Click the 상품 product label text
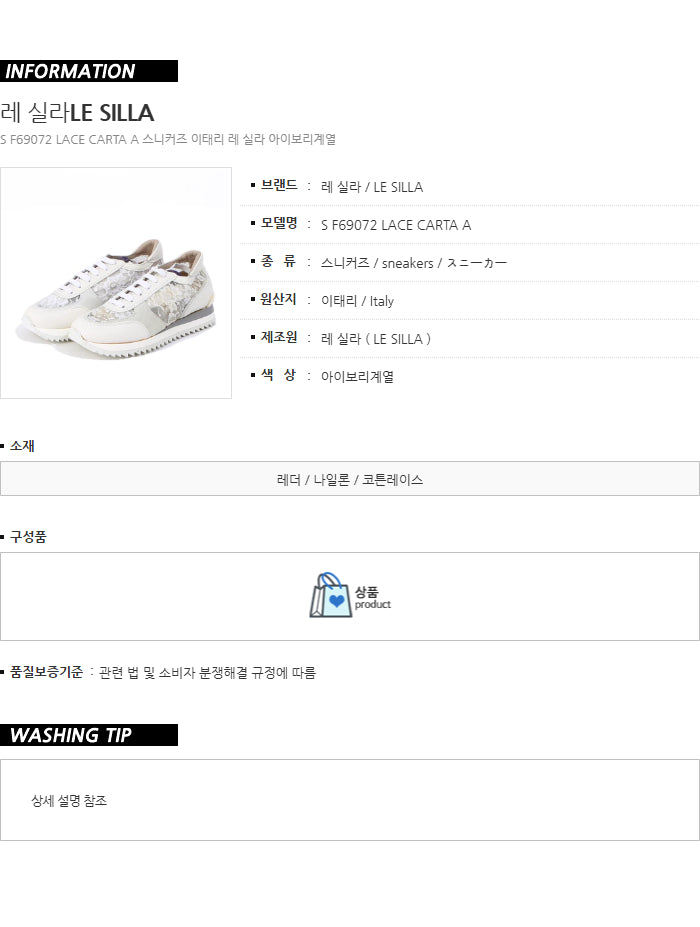The image size is (700, 927). point(372,597)
